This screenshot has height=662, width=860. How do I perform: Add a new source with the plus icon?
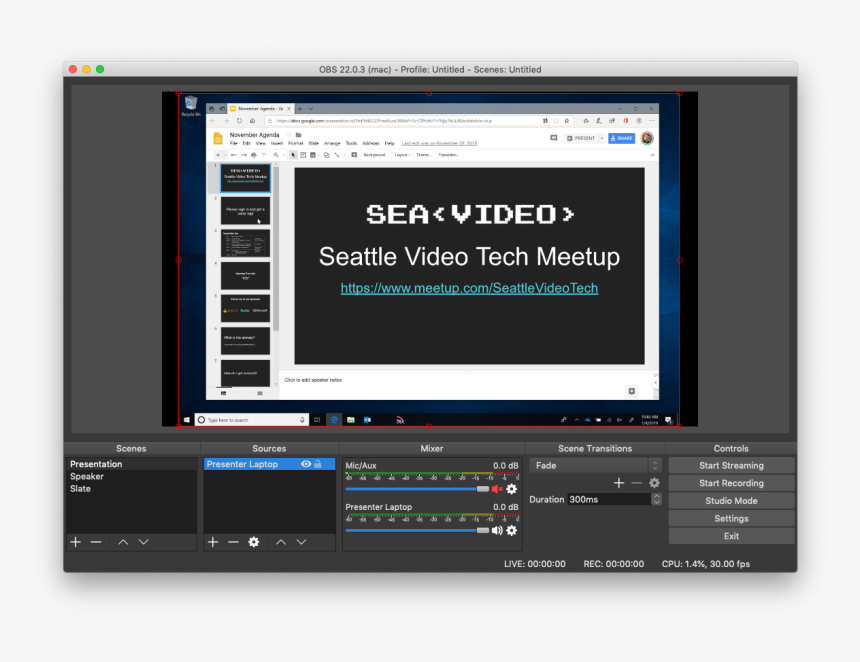click(x=211, y=541)
